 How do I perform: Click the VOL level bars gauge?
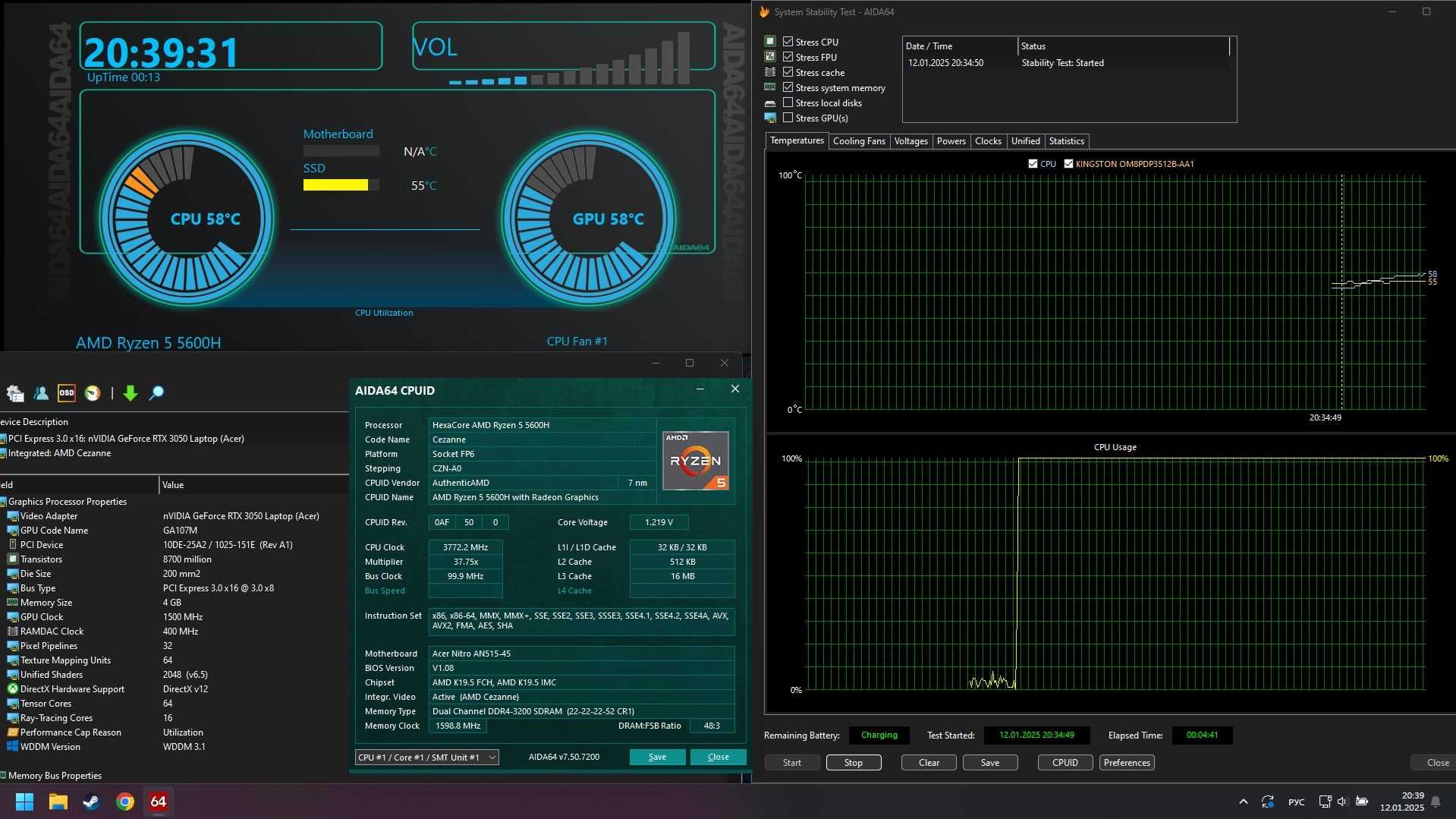point(569,58)
